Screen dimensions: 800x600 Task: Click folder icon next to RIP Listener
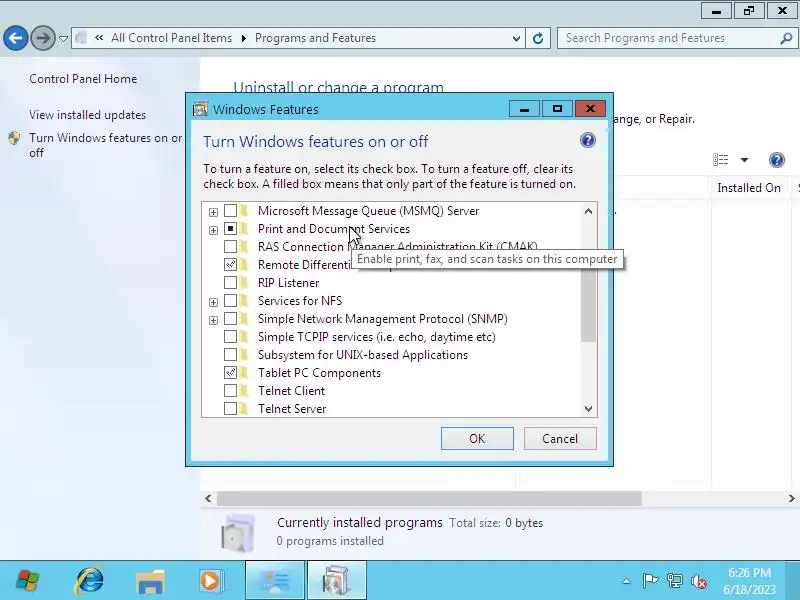244,283
